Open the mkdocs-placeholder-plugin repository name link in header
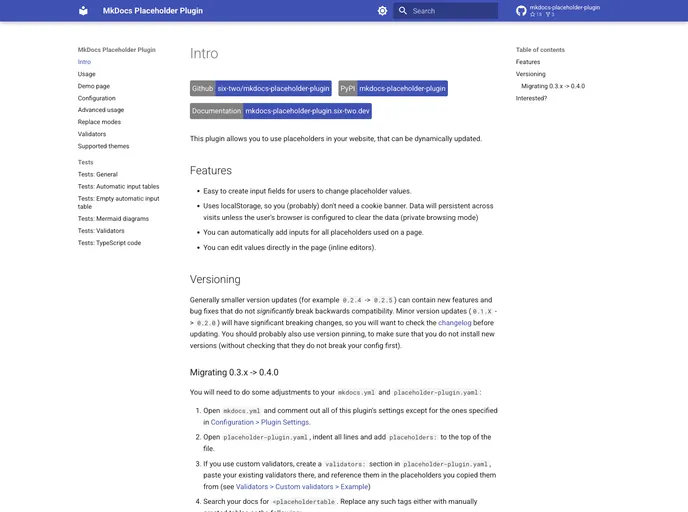Image resolution: width=688 pixels, height=512 pixels. tap(564, 7)
